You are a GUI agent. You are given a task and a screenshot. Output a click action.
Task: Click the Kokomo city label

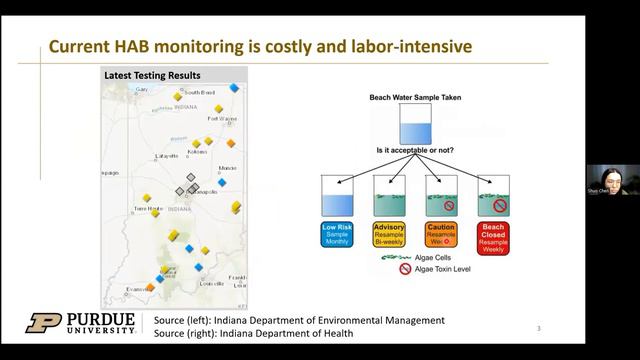click(197, 152)
